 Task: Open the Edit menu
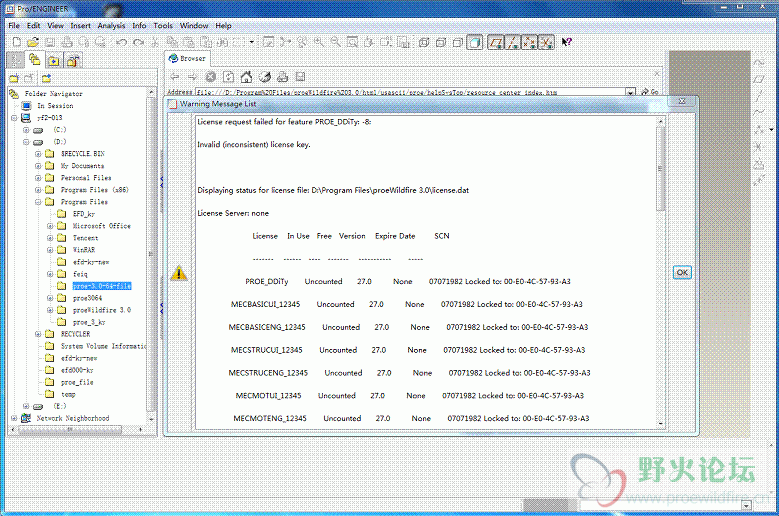tap(33, 26)
